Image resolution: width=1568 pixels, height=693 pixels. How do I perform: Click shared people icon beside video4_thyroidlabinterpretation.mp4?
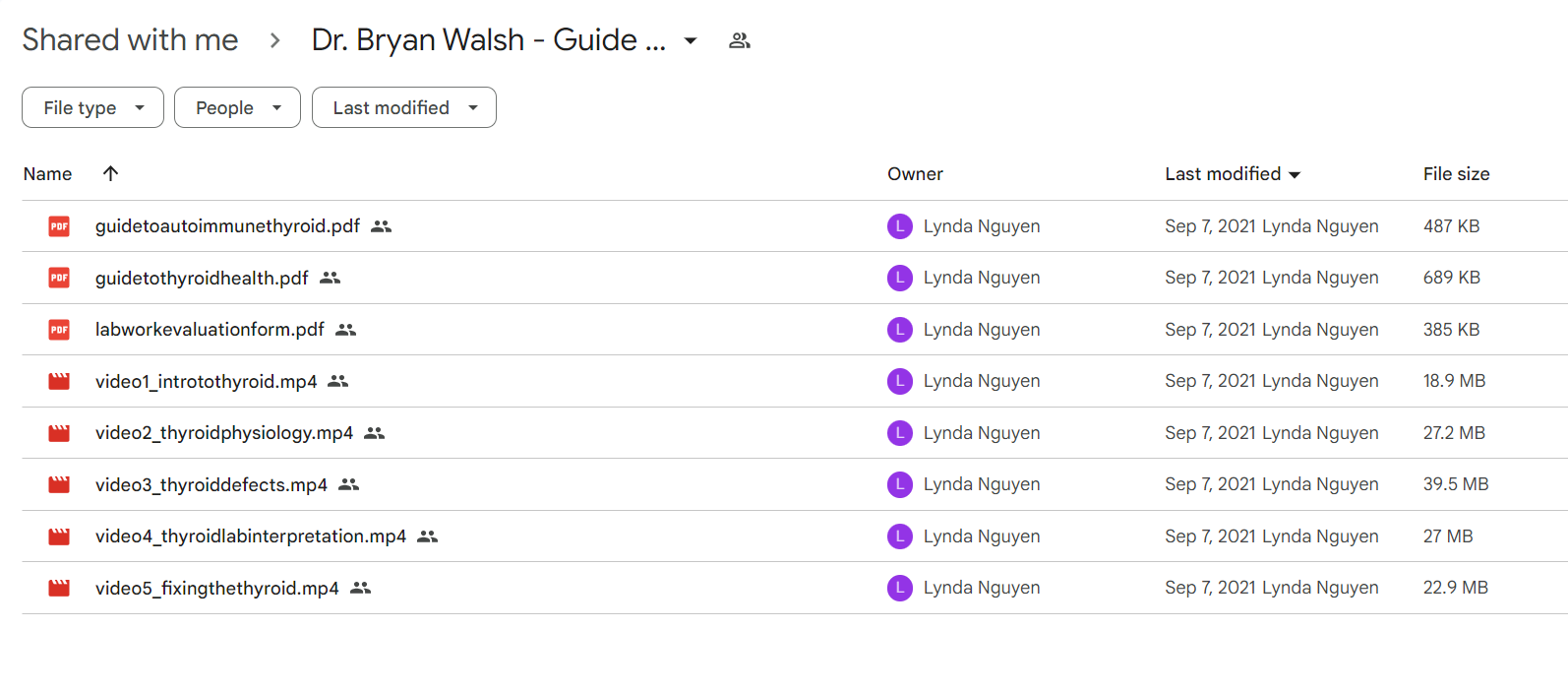(x=428, y=536)
